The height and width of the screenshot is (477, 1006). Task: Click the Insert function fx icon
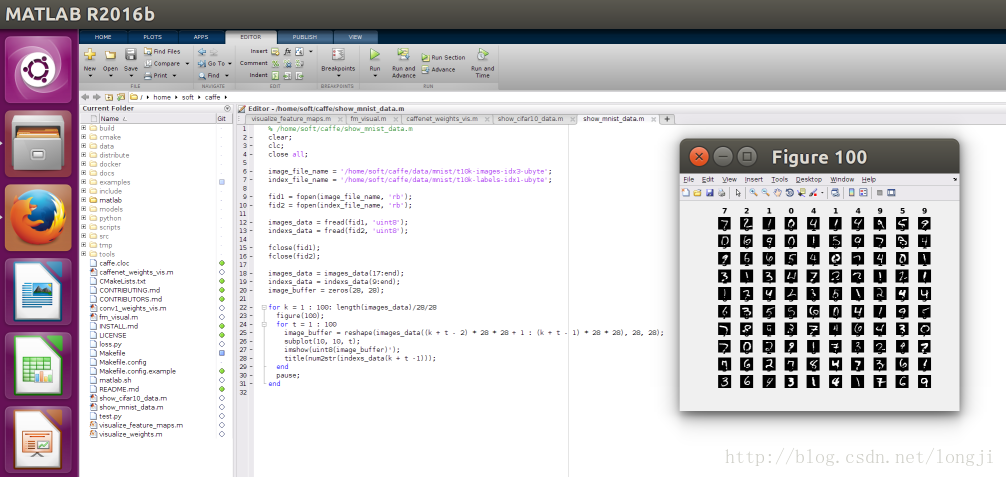(x=287, y=51)
